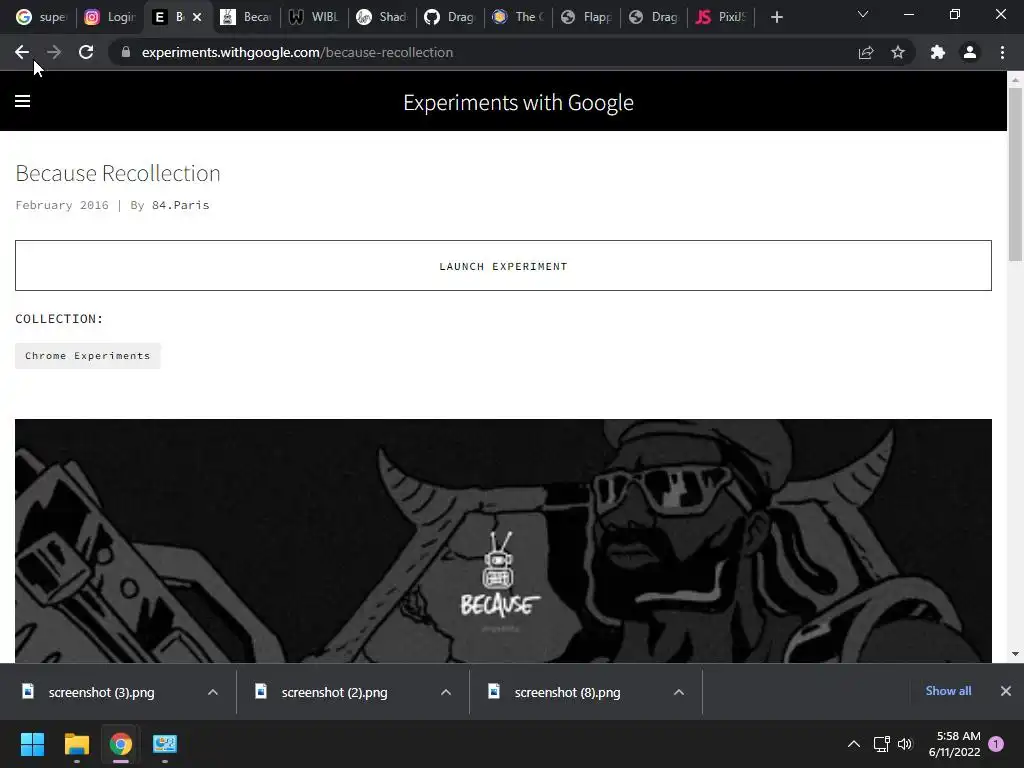Show hidden system tray icons
Screen dimensions: 1024x768
pyautogui.click(x=854, y=744)
